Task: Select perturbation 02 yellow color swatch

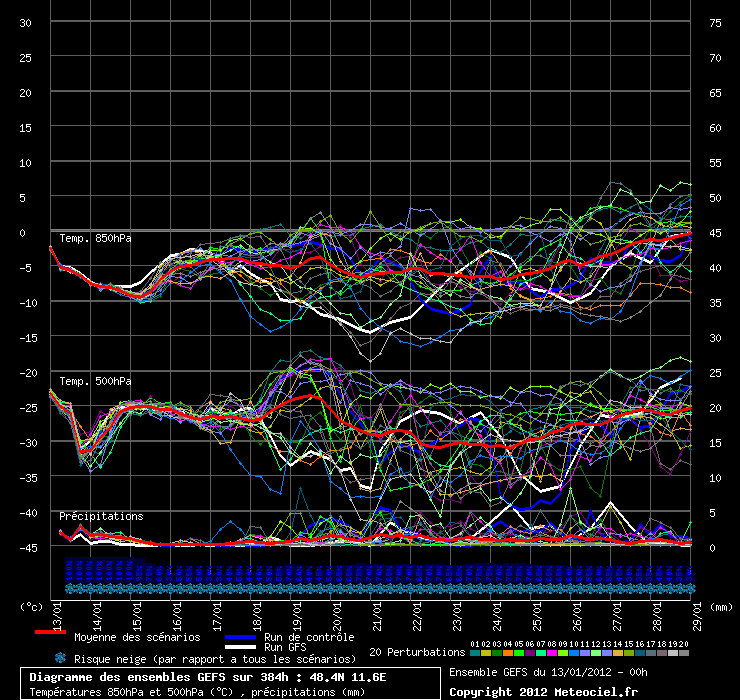Action: click(486, 653)
